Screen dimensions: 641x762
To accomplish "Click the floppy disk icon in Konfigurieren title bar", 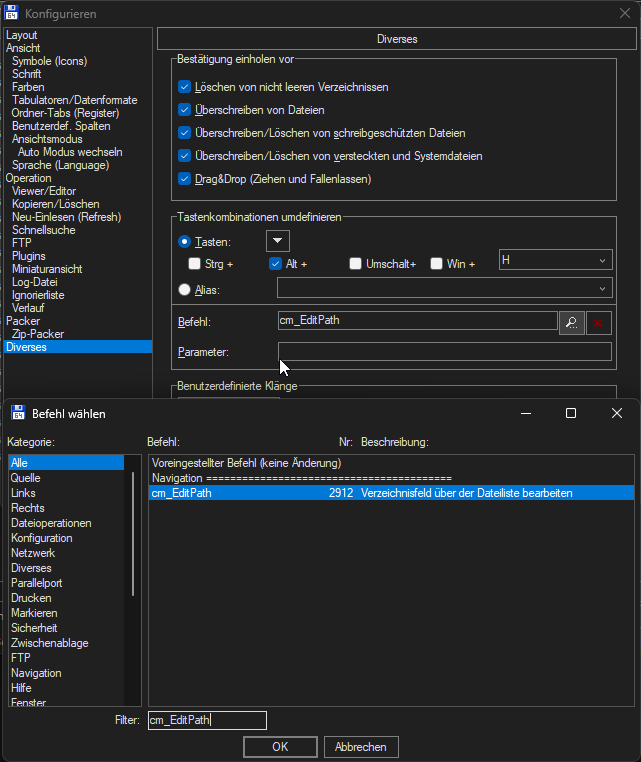I will [11, 12].
